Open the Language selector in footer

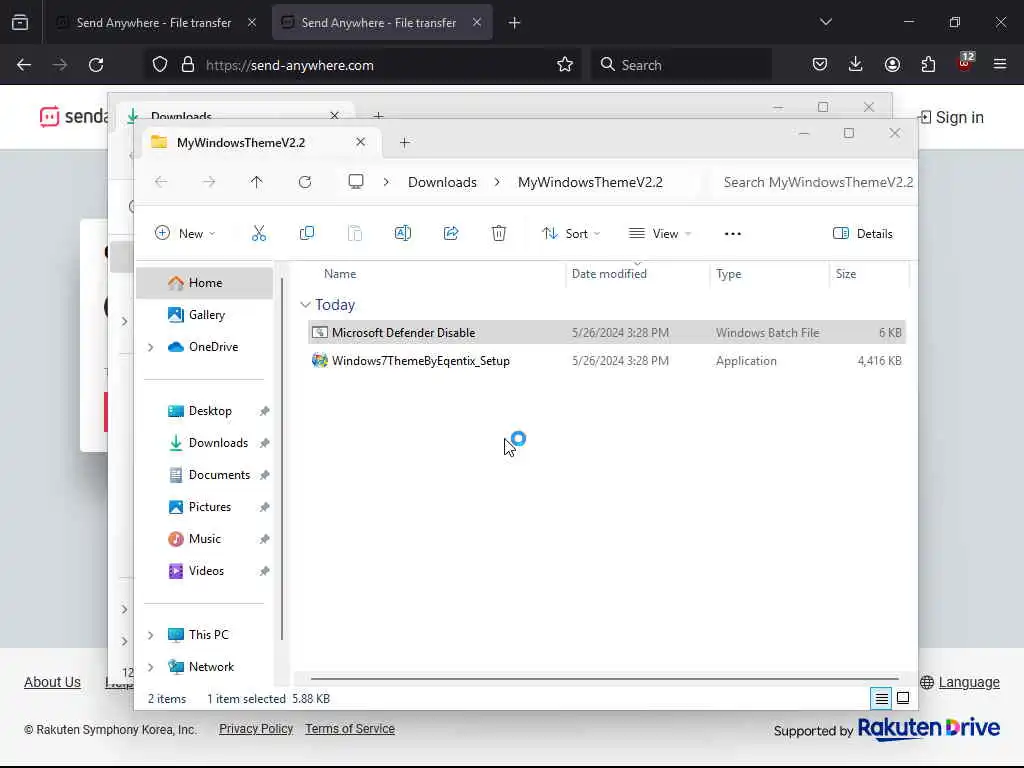pyautogui.click(x=960, y=682)
